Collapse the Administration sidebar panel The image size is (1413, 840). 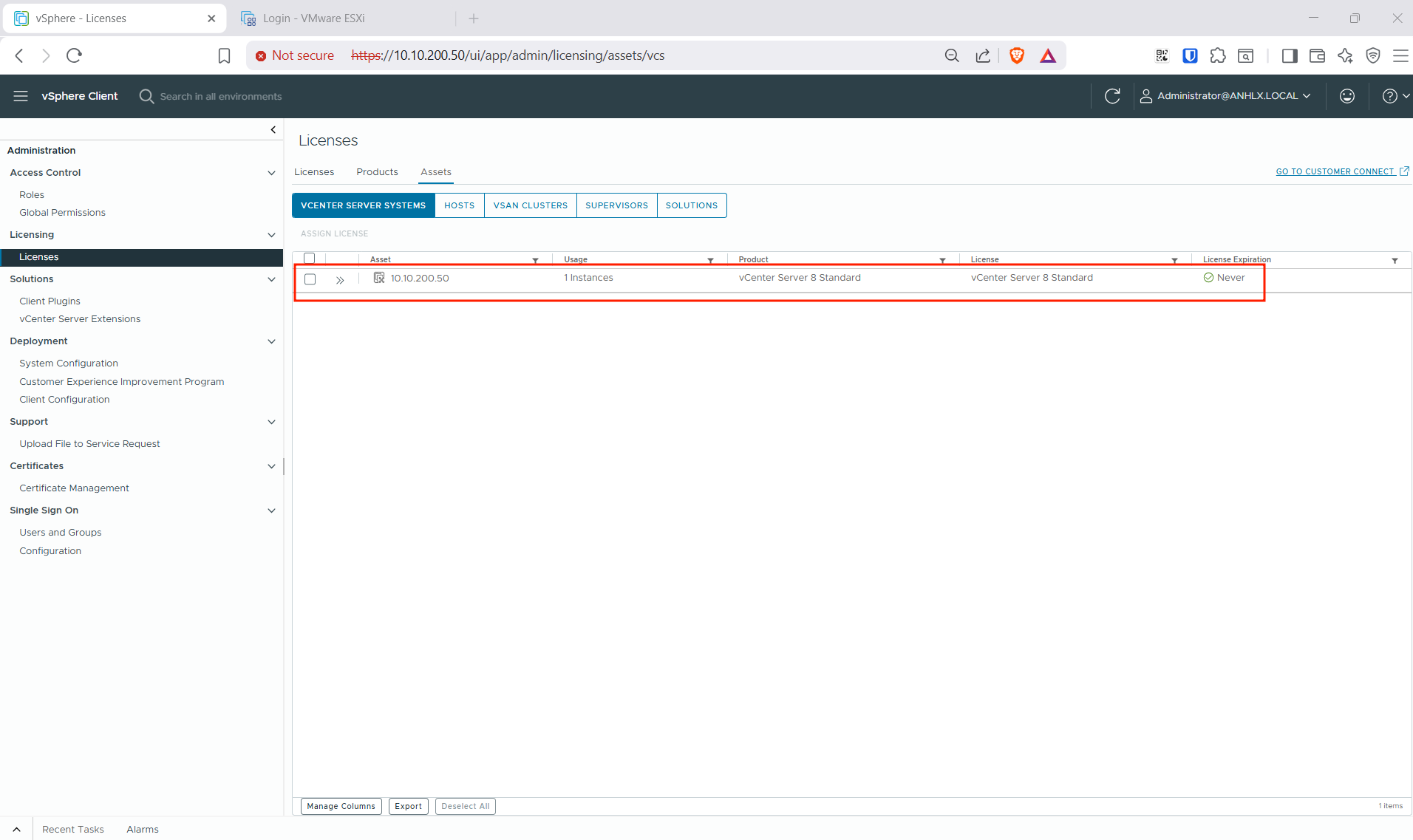click(273, 130)
